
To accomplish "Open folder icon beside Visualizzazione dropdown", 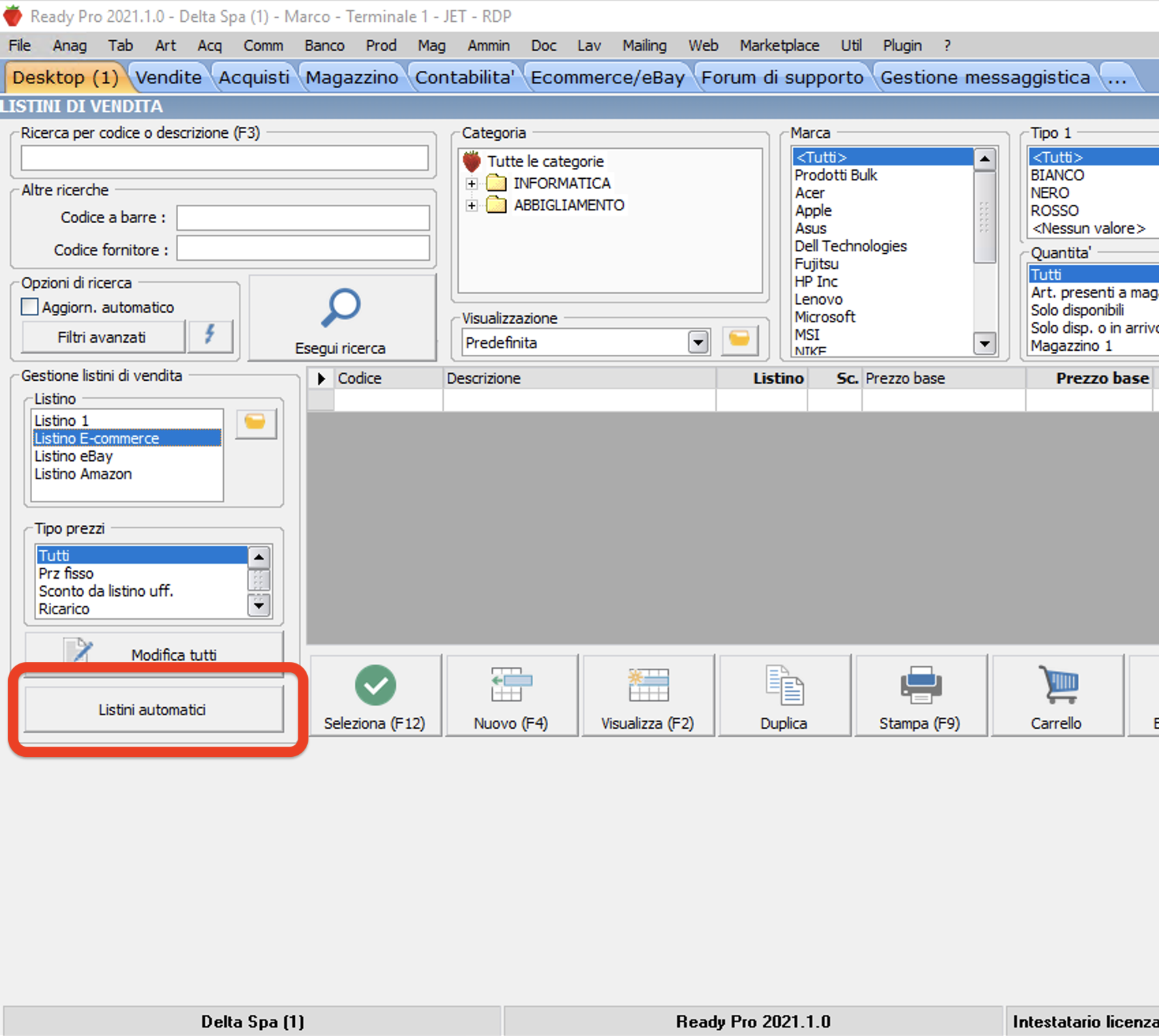I will (x=739, y=340).
